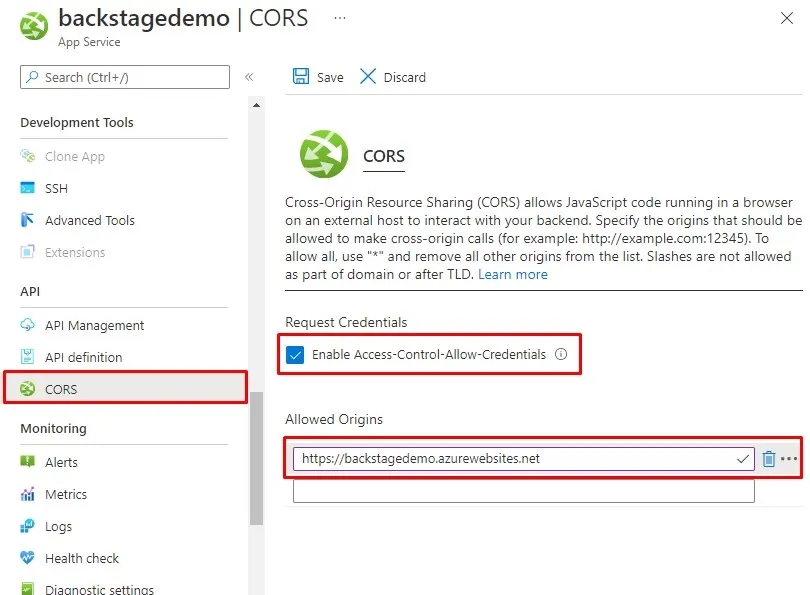Edit the https://backstagedemo.azurewebsites.net origin field

tap(524, 459)
